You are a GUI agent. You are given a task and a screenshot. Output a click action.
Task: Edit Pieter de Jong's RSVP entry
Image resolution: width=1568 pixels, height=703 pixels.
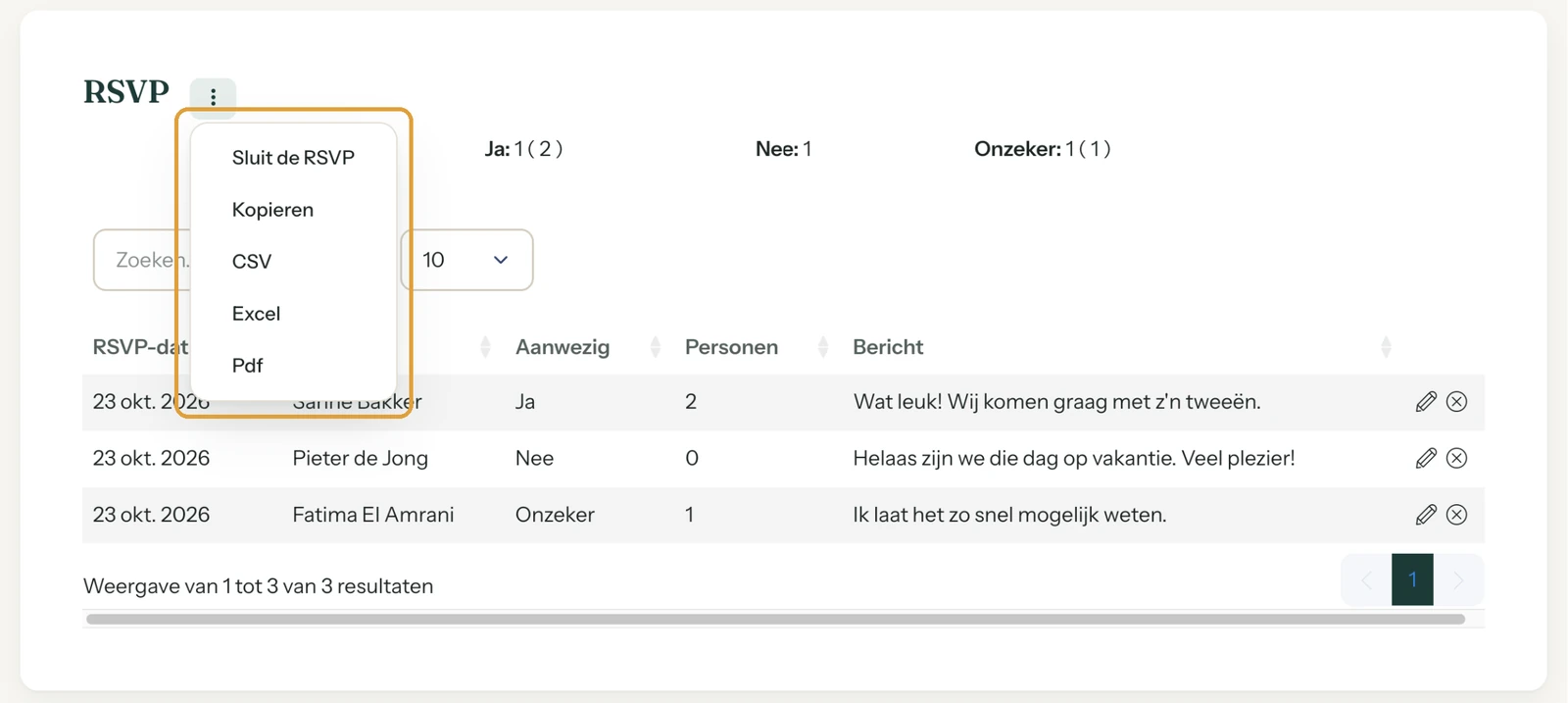[1426, 458]
